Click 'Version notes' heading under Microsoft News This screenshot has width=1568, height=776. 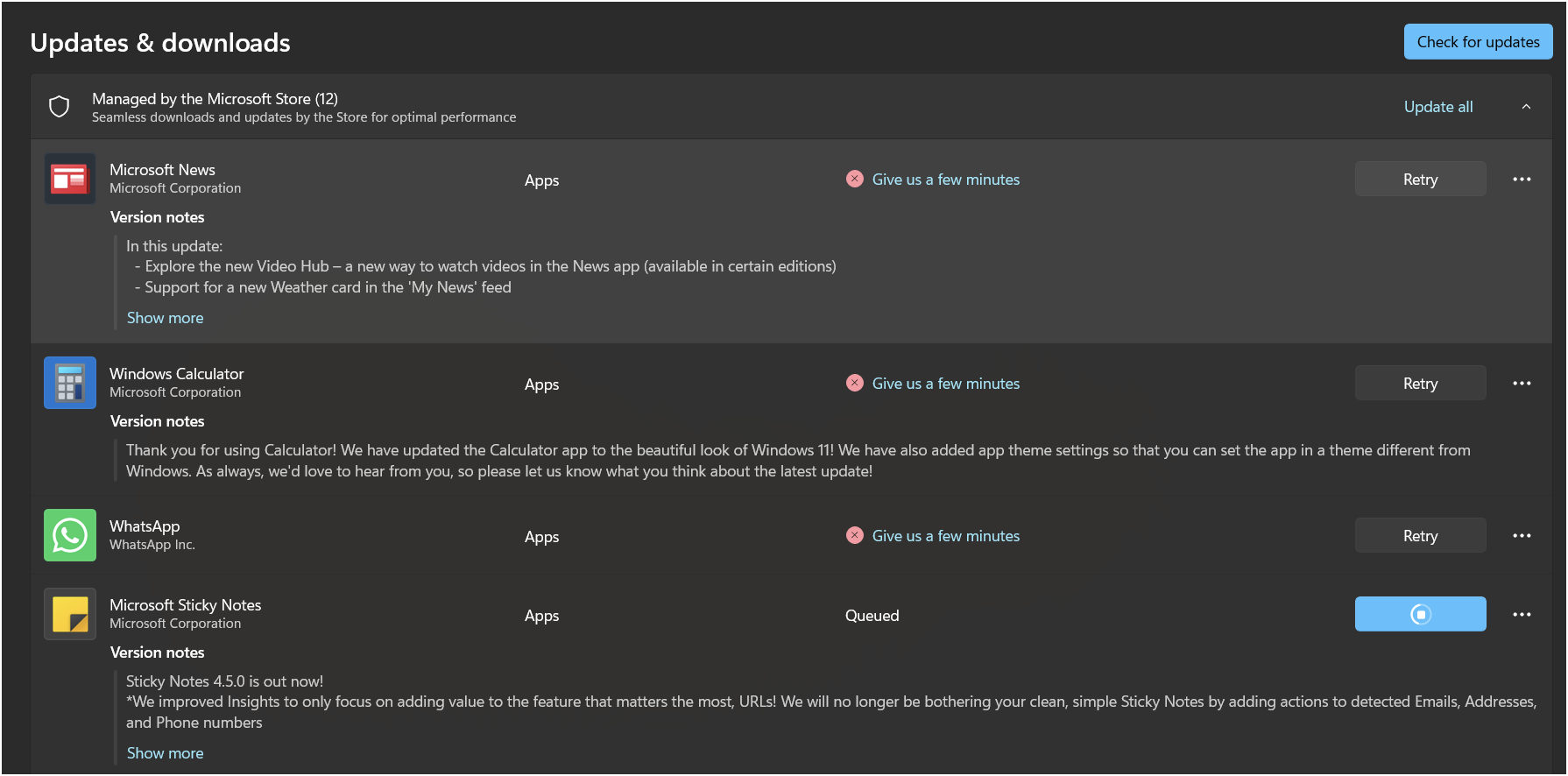coord(157,217)
